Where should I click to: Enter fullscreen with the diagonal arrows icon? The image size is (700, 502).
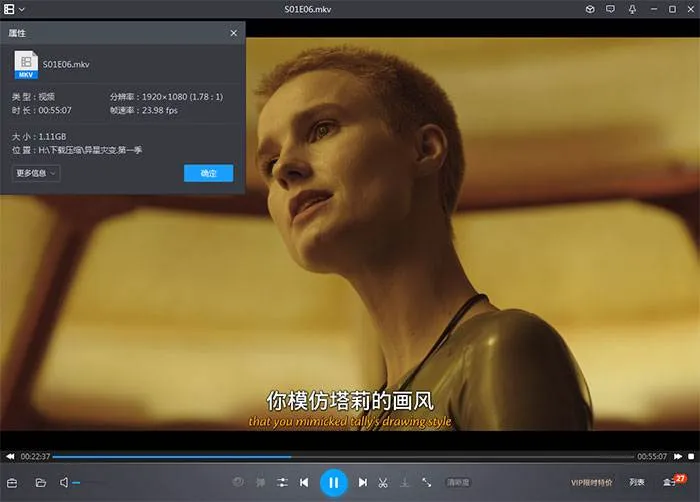pos(426,482)
